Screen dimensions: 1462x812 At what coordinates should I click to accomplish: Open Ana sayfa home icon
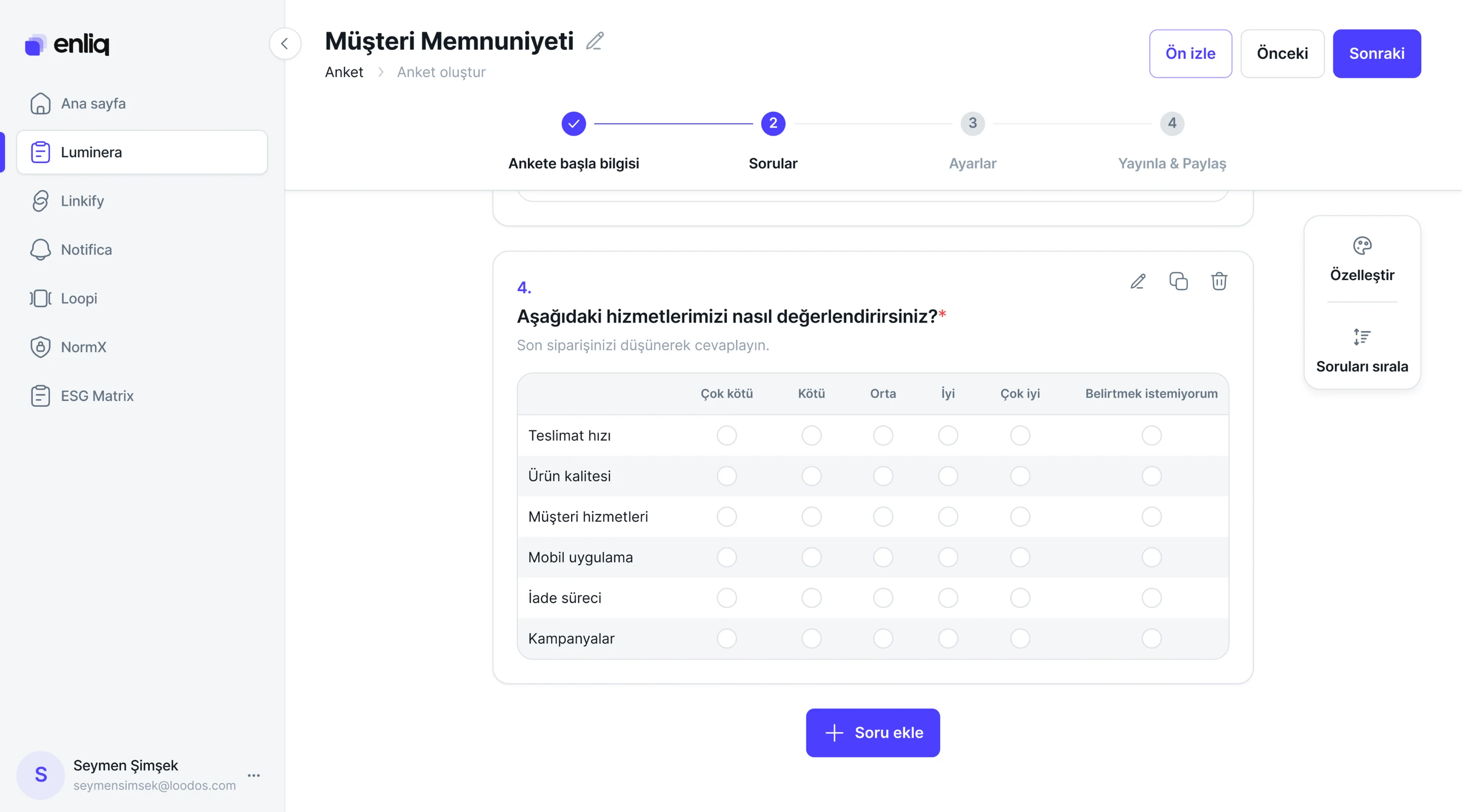pyautogui.click(x=40, y=104)
